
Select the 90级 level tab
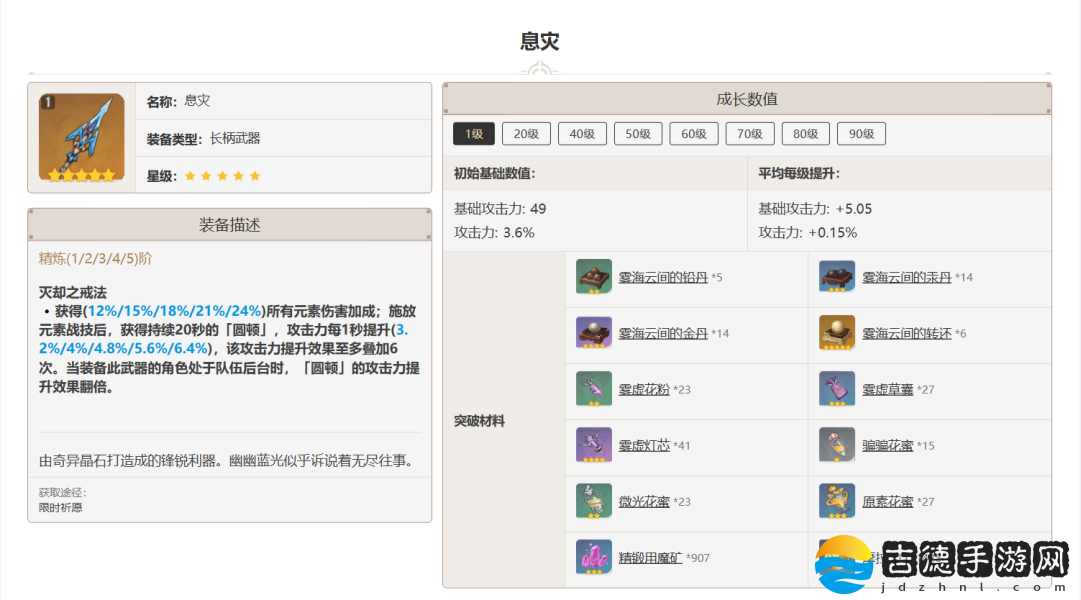(x=861, y=134)
